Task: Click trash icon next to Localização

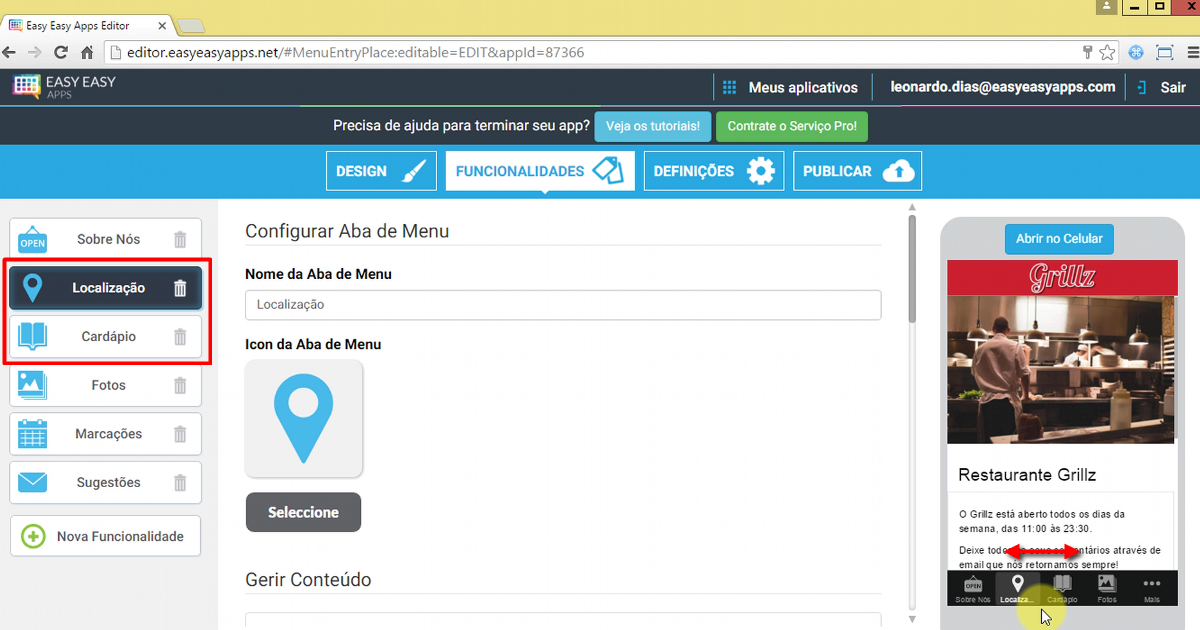Action: point(180,288)
